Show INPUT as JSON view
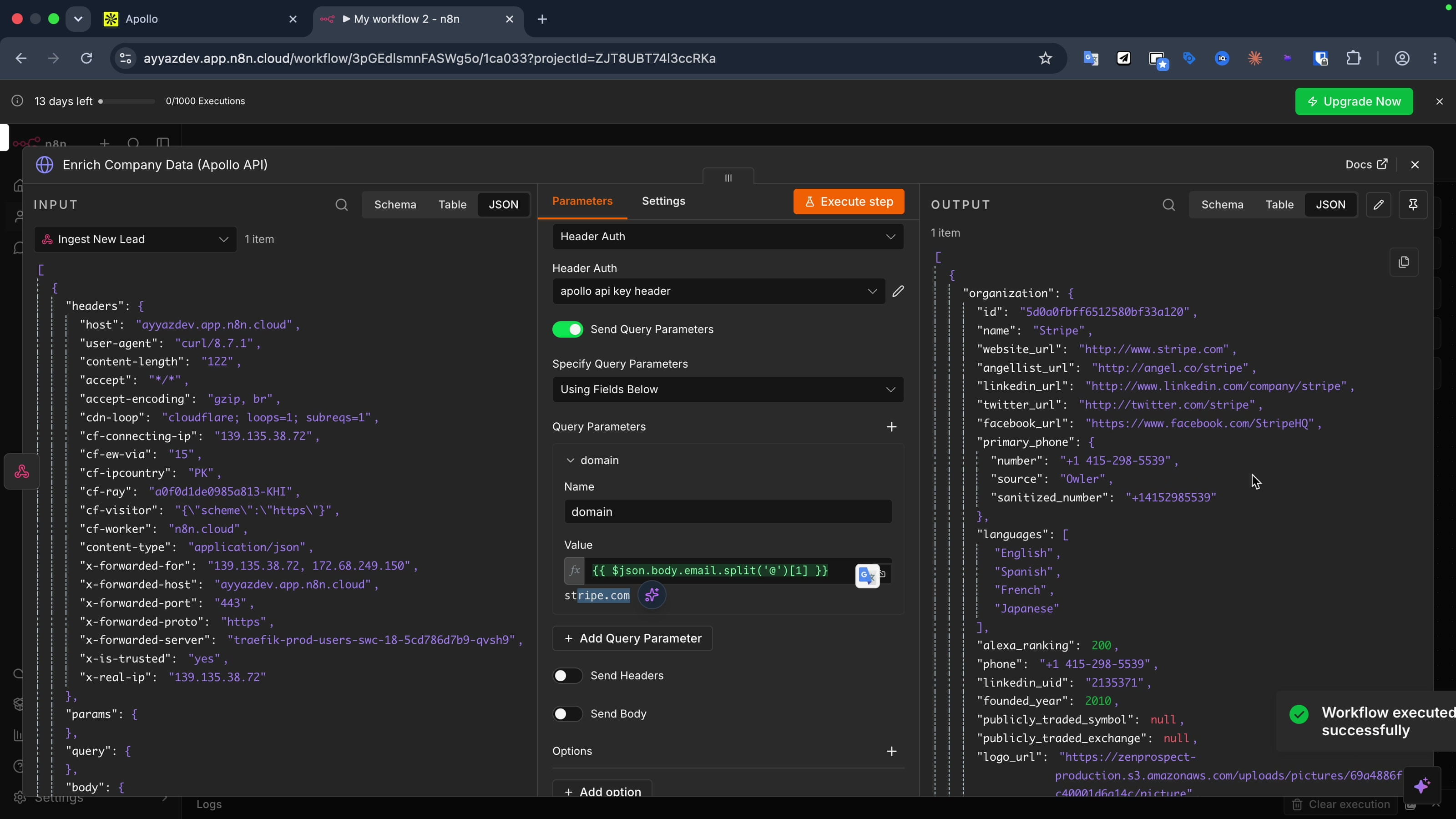Screen dimensions: 1456x819 point(503,205)
